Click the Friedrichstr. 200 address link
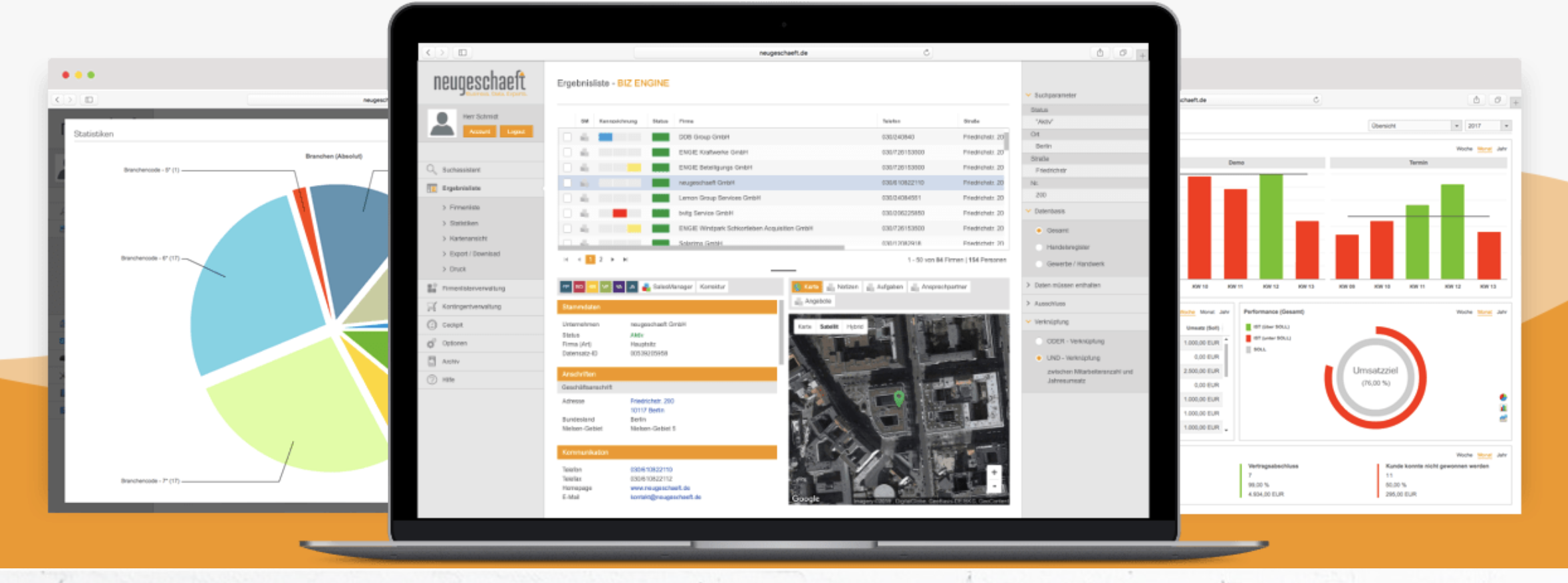 click(652, 401)
